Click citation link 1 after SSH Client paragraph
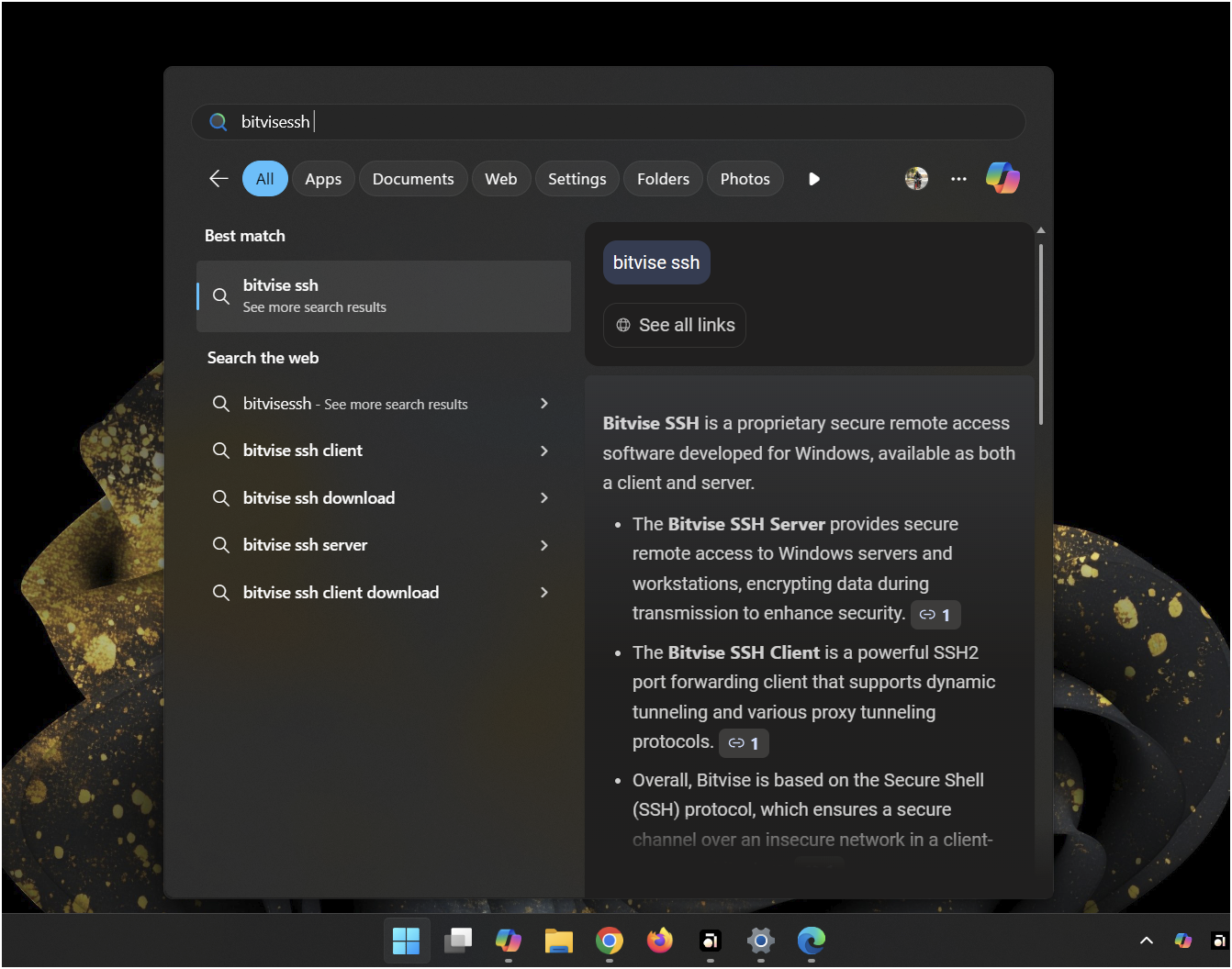The image size is (1232, 969). (744, 743)
